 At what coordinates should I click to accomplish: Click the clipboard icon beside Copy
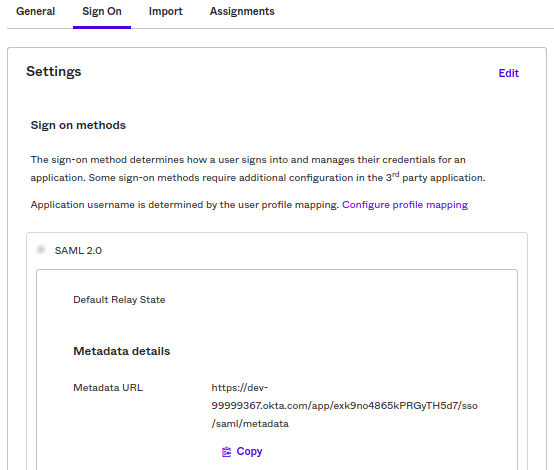(x=226, y=452)
